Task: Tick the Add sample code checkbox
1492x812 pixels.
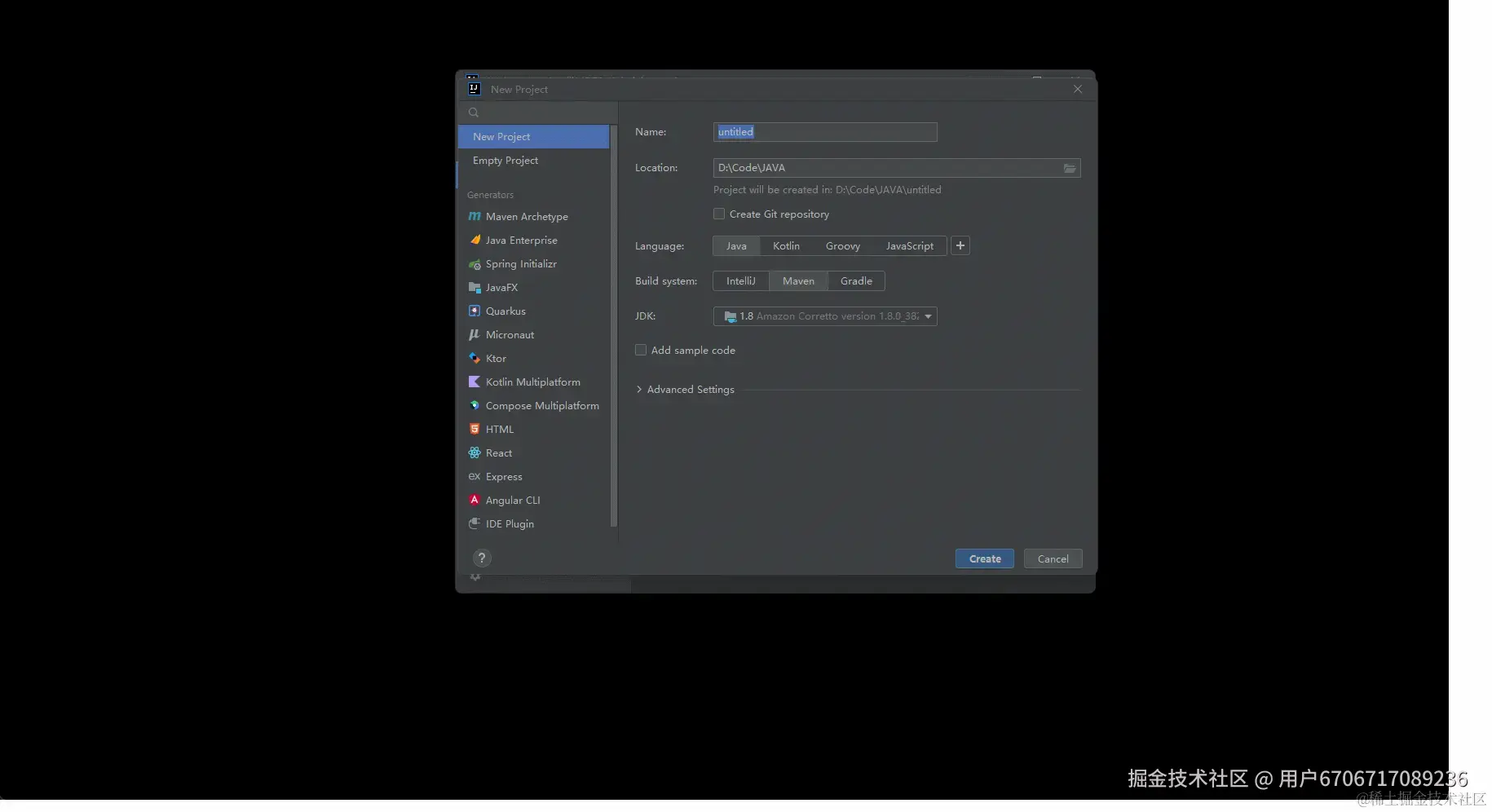Action: pos(641,350)
